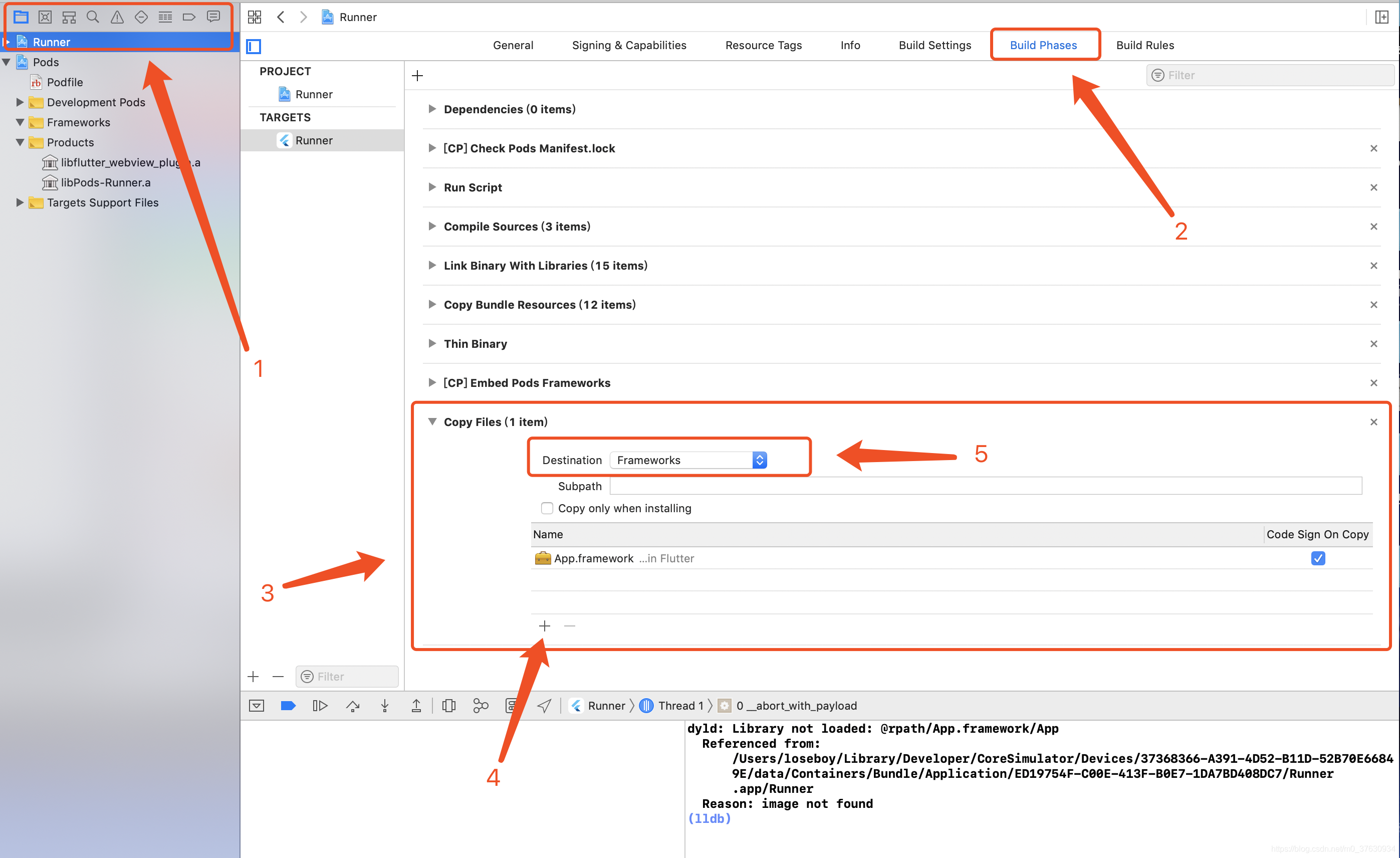Click the Step over debug button

point(353,706)
